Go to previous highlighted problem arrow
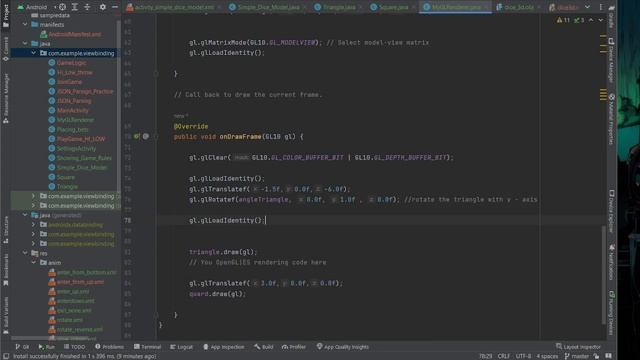The image size is (640, 360). coord(591,20)
